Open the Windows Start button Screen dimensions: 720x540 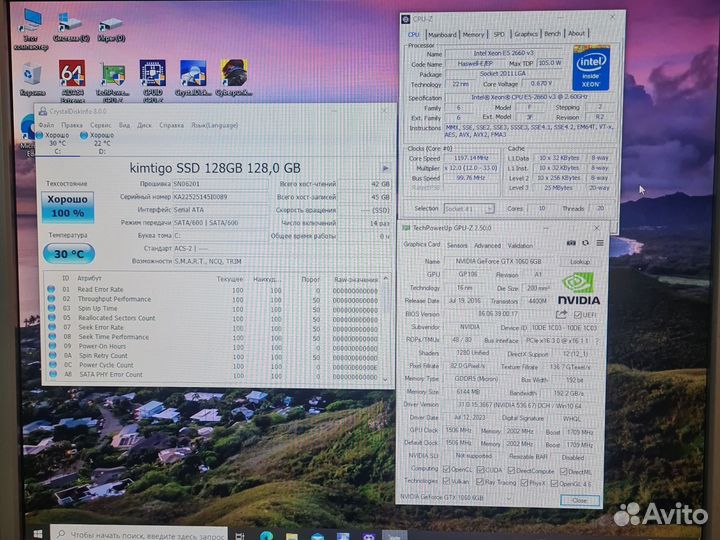click(x=38, y=534)
